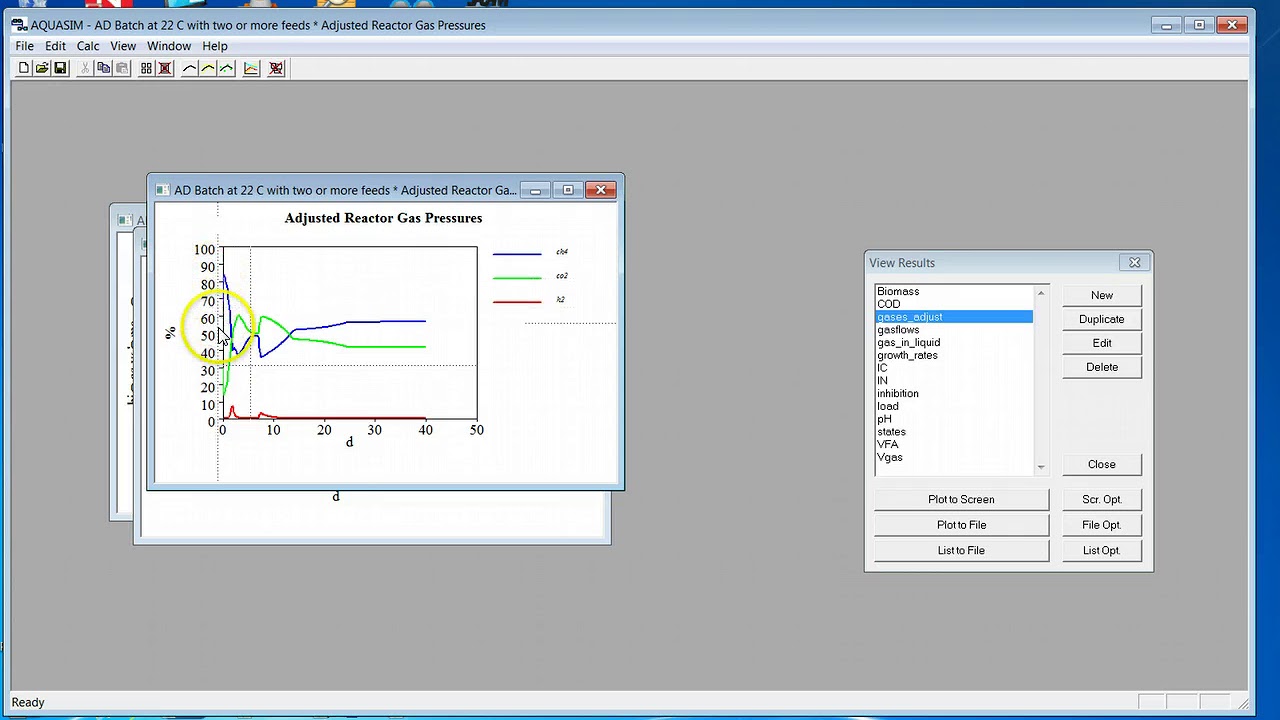The image size is (1280, 720).
Task: Select gas_in_liquid in the results list
Action: [x=954, y=342]
